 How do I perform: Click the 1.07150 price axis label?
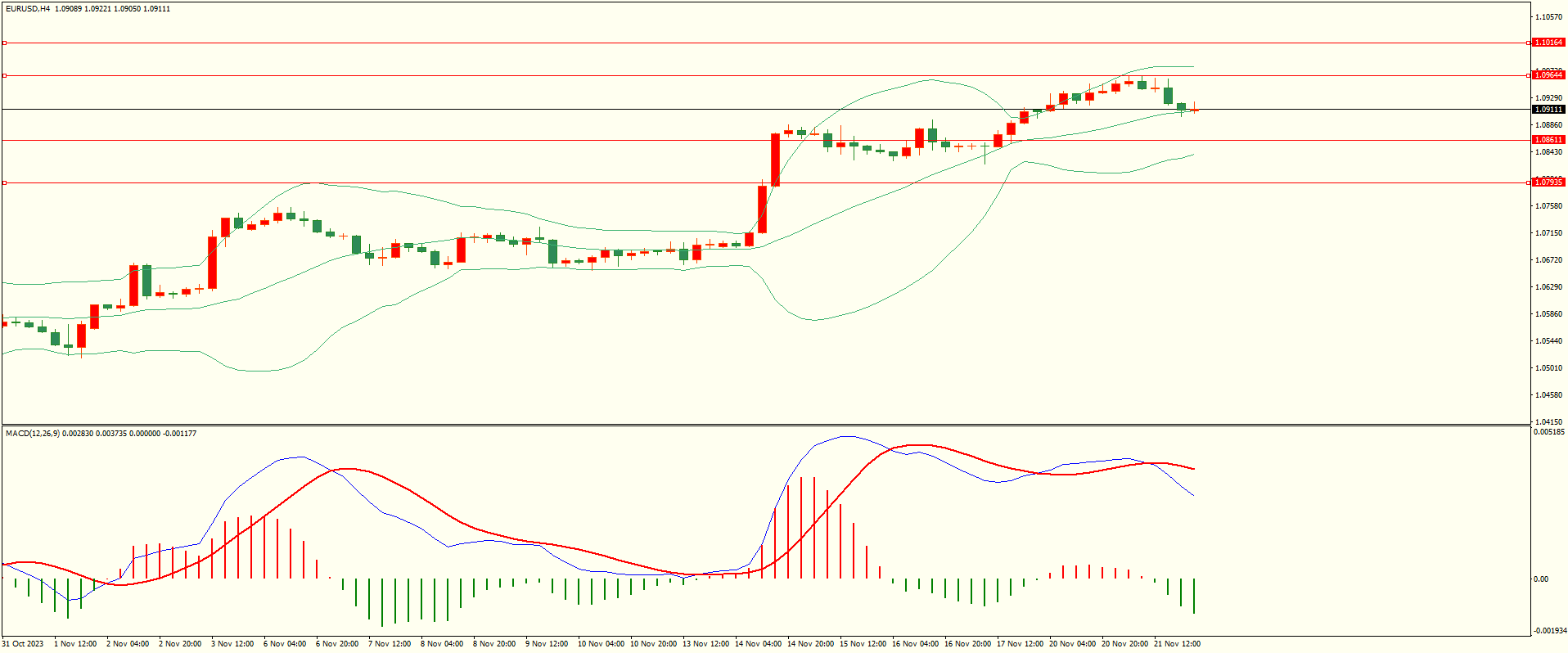(x=1548, y=233)
